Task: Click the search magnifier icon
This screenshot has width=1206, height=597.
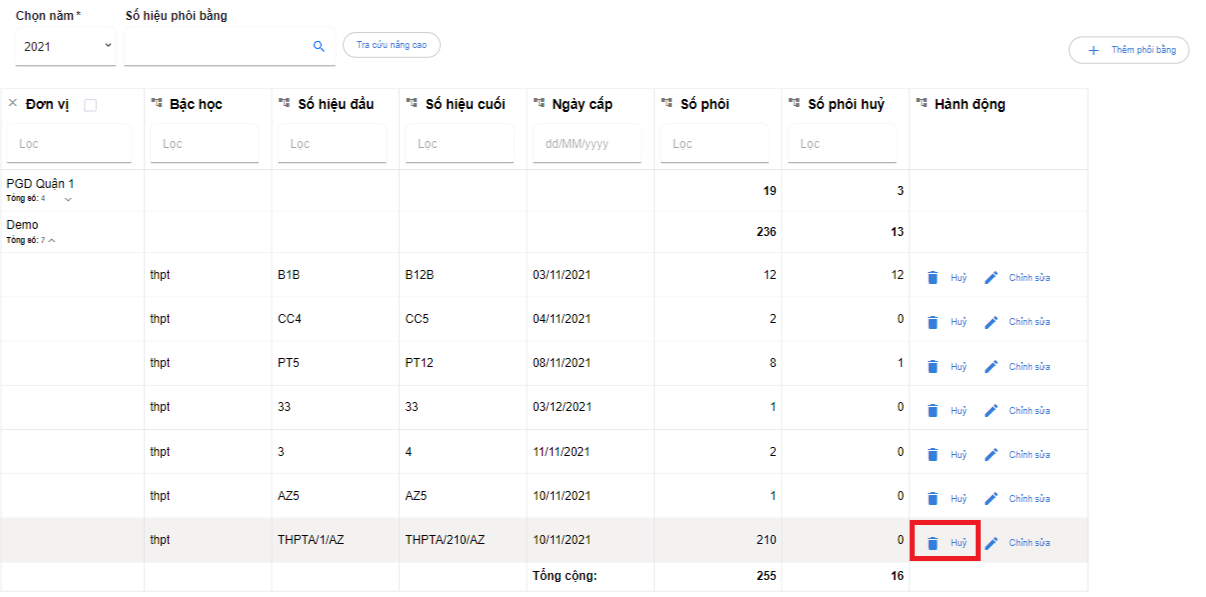Action: (x=319, y=46)
